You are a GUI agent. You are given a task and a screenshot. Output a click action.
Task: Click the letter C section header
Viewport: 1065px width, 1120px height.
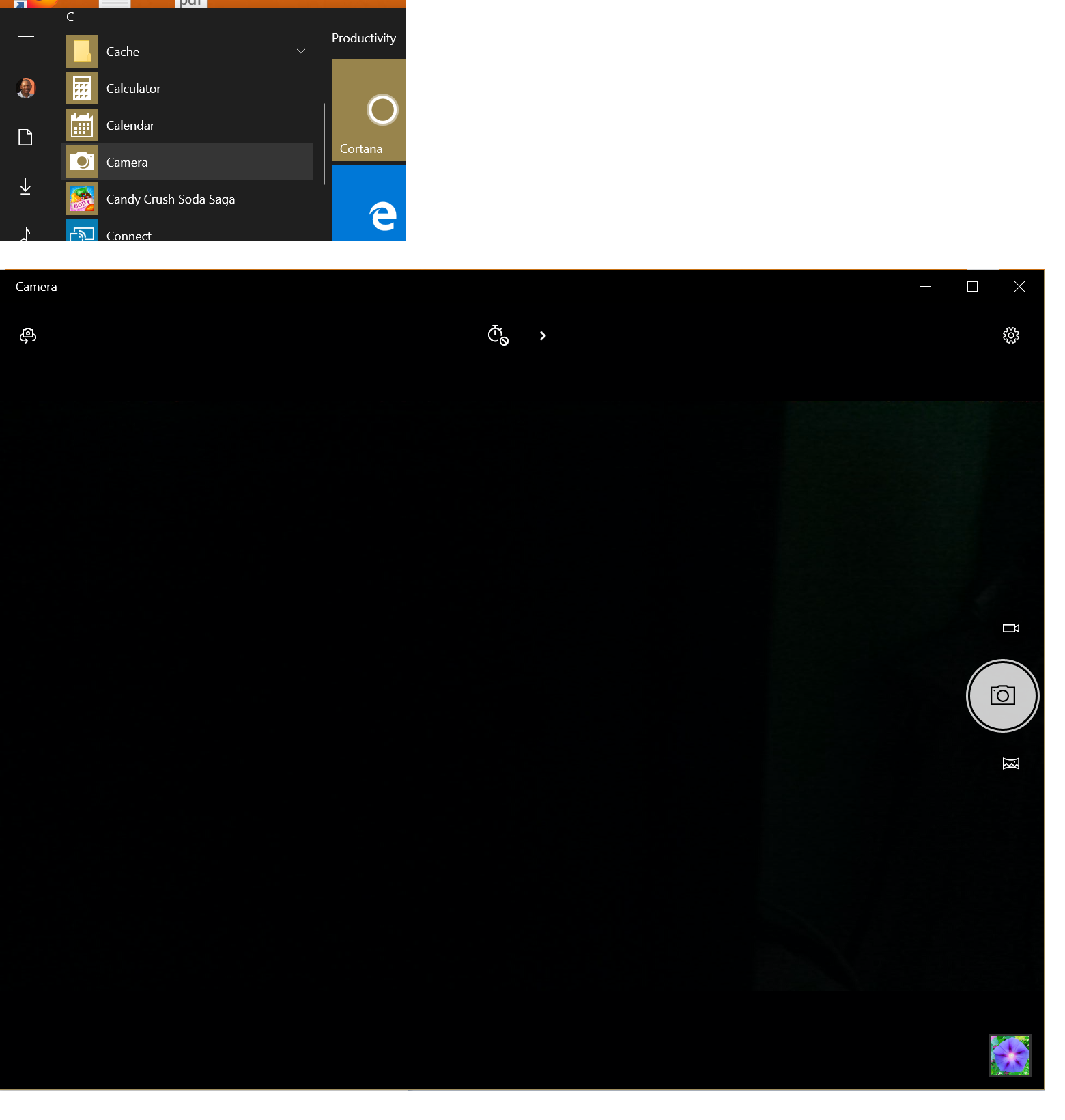pos(70,17)
